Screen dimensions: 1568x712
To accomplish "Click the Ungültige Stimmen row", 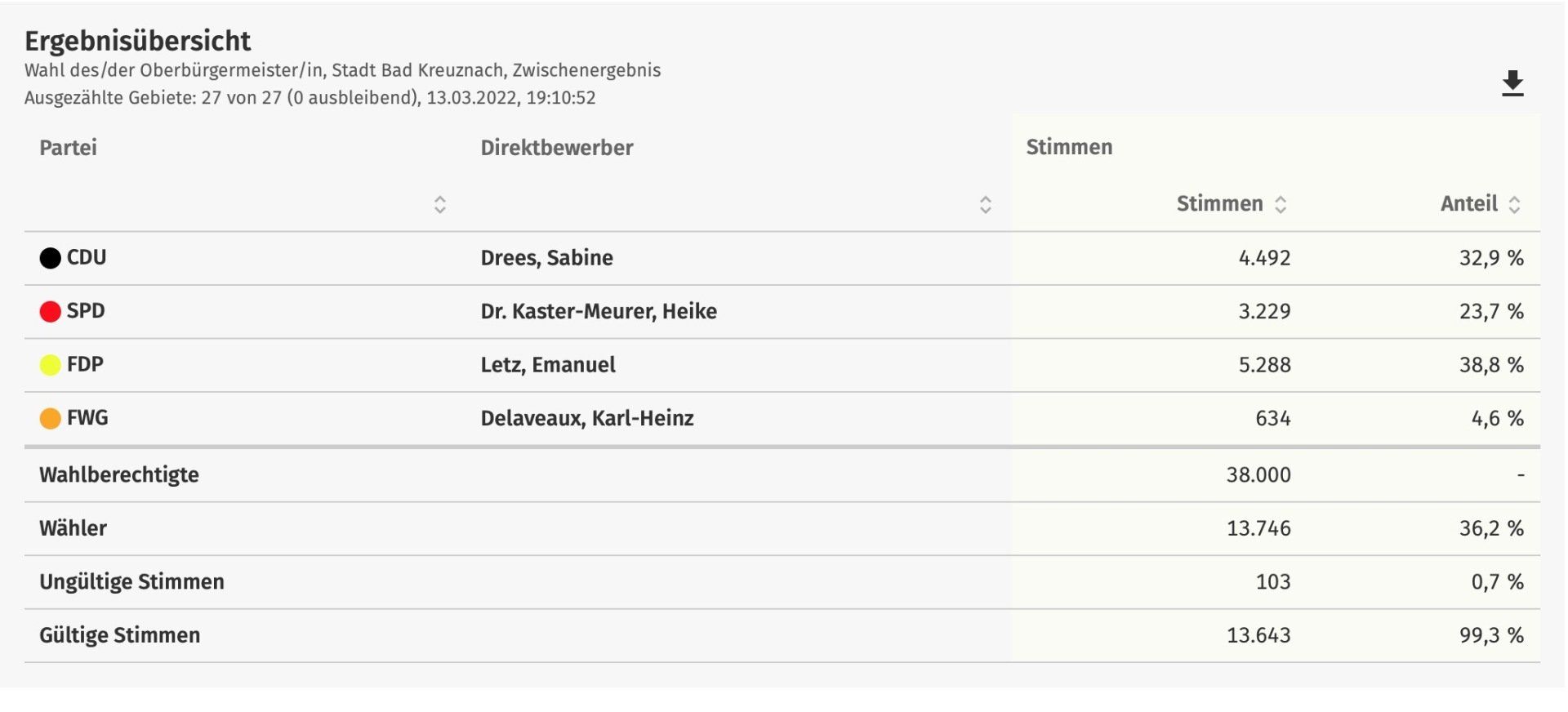I will coord(131,581).
